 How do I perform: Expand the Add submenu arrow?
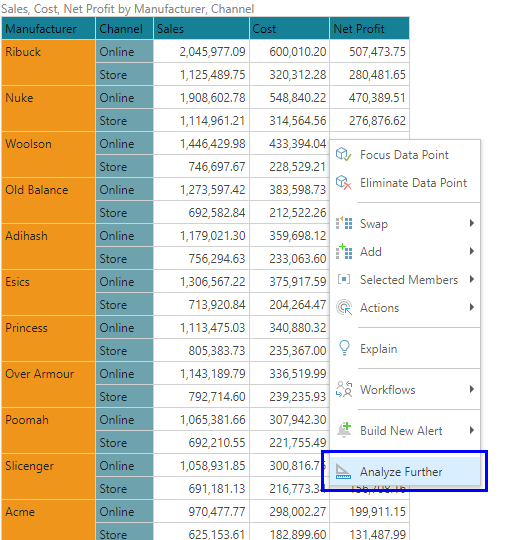[x=471, y=251]
